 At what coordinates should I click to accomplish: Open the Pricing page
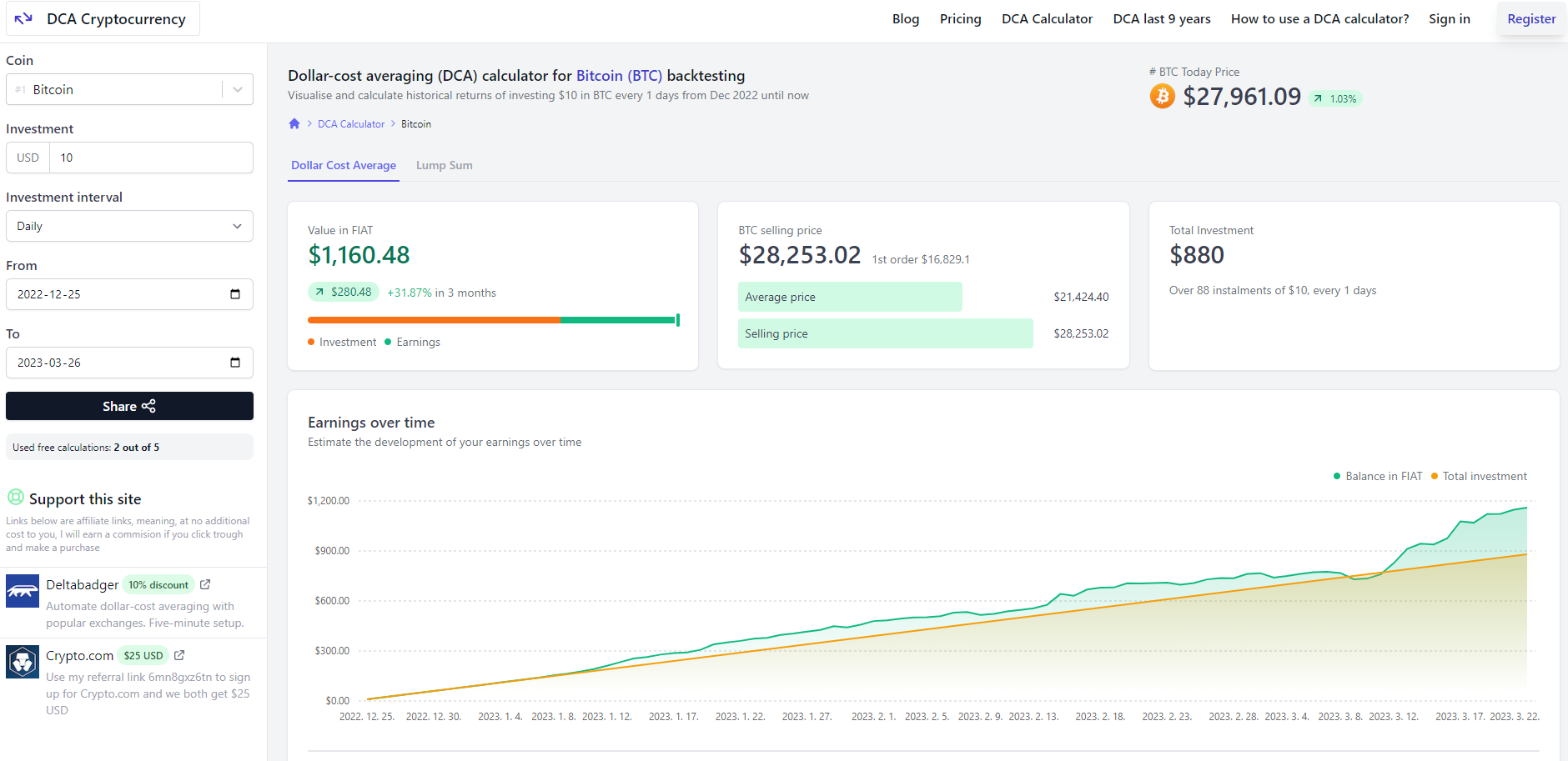pyautogui.click(x=961, y=18)
